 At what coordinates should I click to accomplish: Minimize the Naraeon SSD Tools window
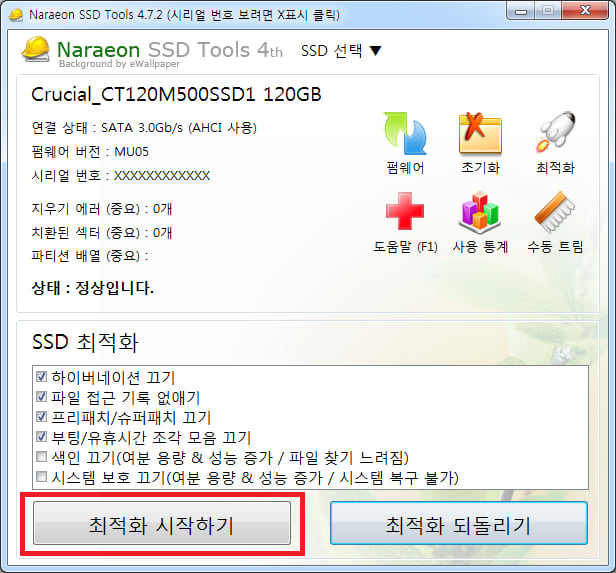tap(521, 11)
